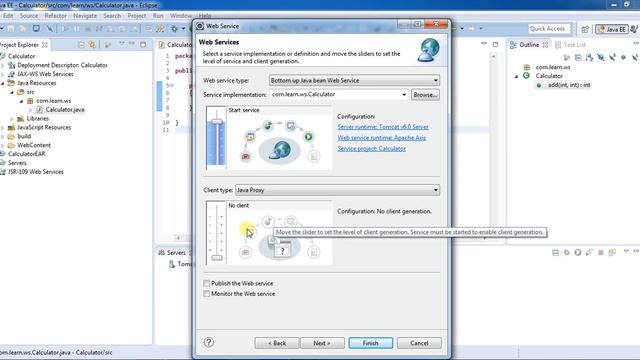Click the com.learn.ws package icon in Outline

point(527,67)
